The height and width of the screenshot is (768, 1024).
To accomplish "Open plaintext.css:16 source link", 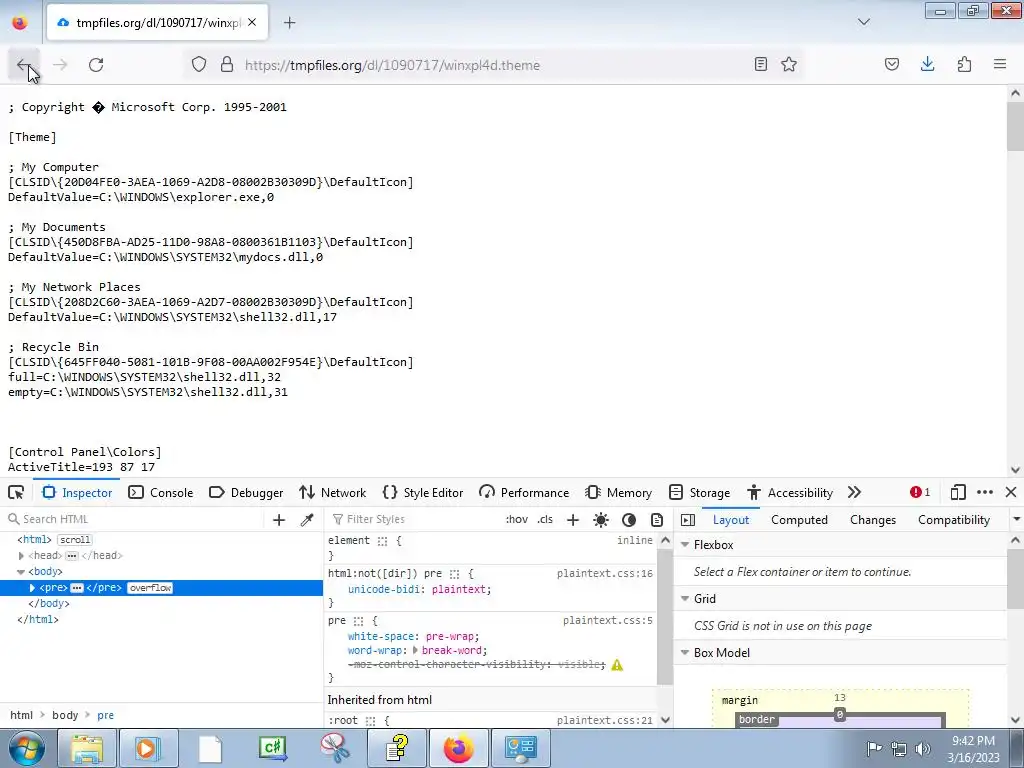I will coord(605,573).
